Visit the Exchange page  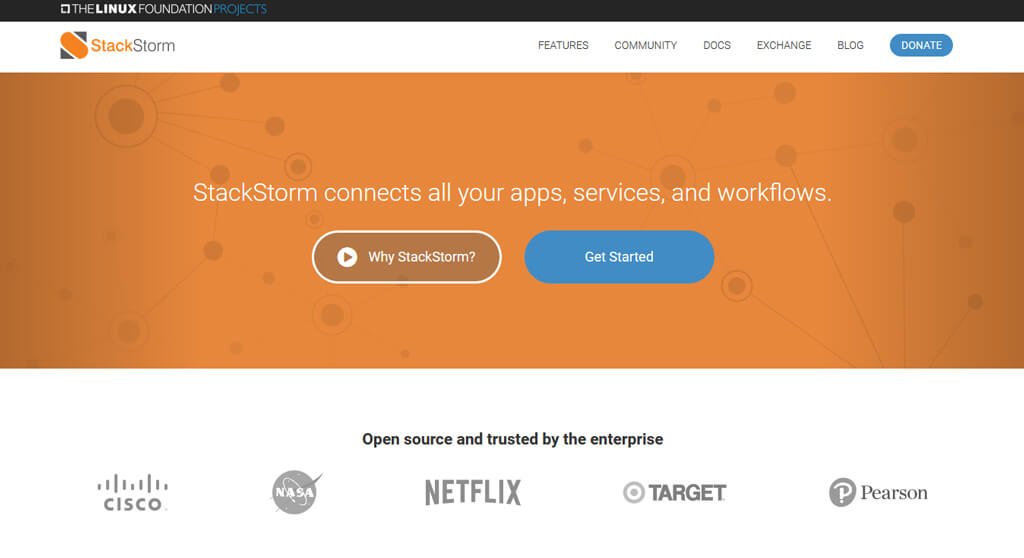click(784, 45)
